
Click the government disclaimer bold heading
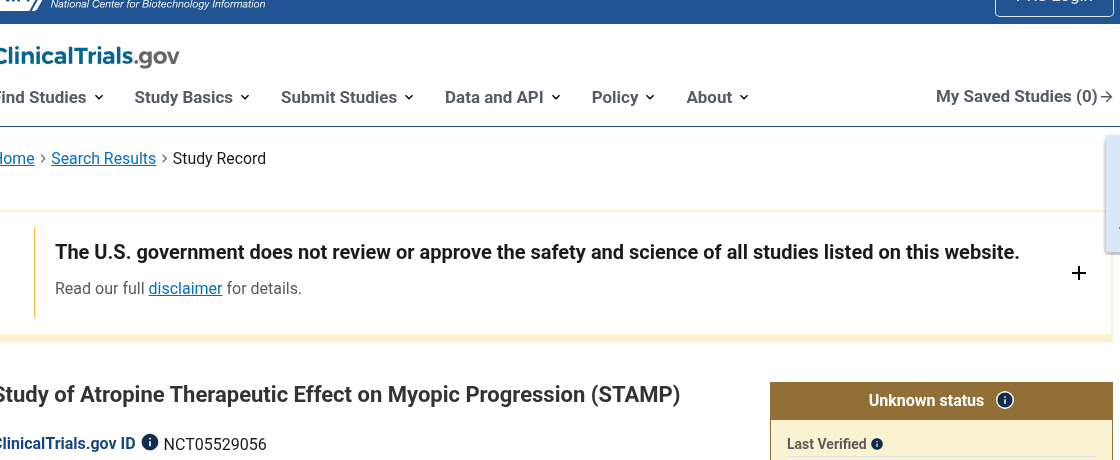point(537,252)
